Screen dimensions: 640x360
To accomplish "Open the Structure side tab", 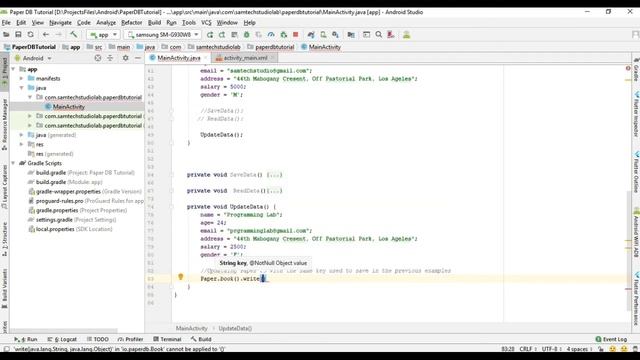I will coord(4,239).
